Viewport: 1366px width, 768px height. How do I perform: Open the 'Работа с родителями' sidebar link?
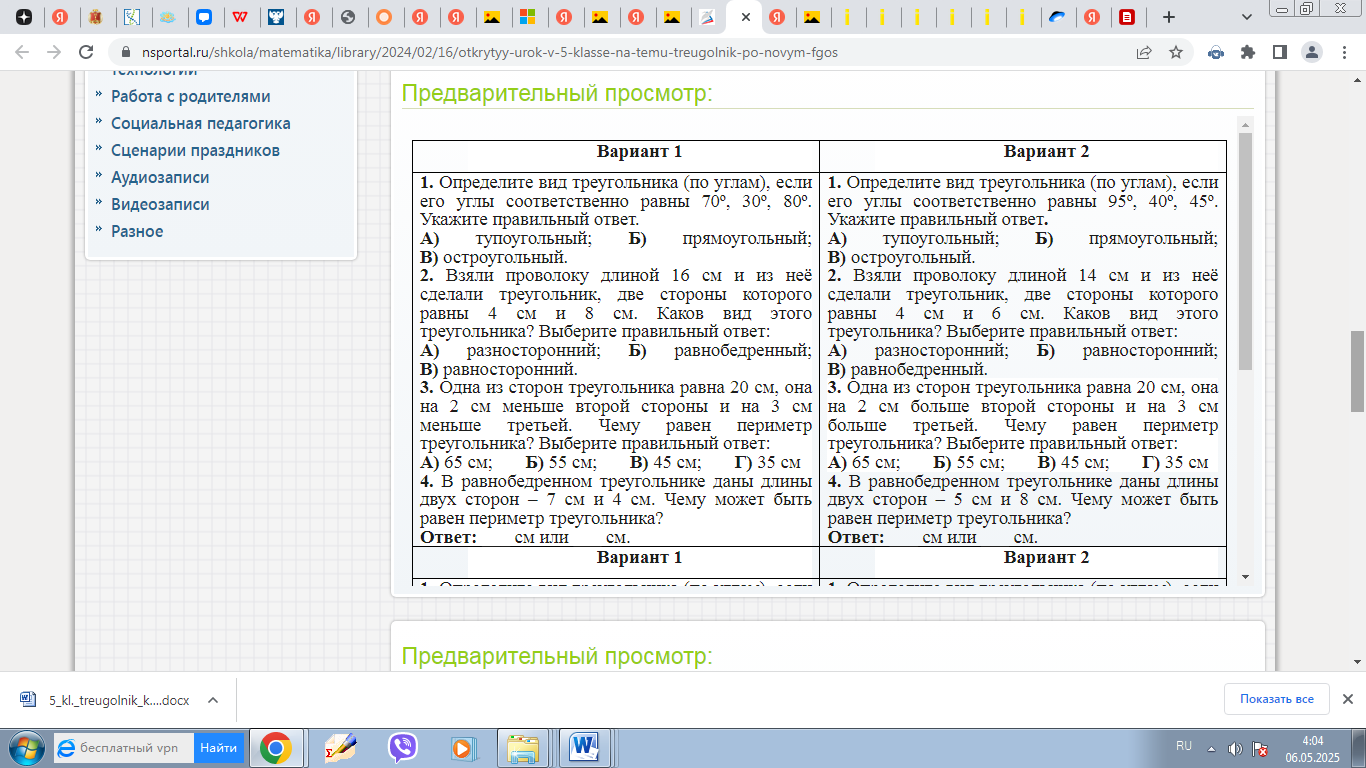click(190, 97)
